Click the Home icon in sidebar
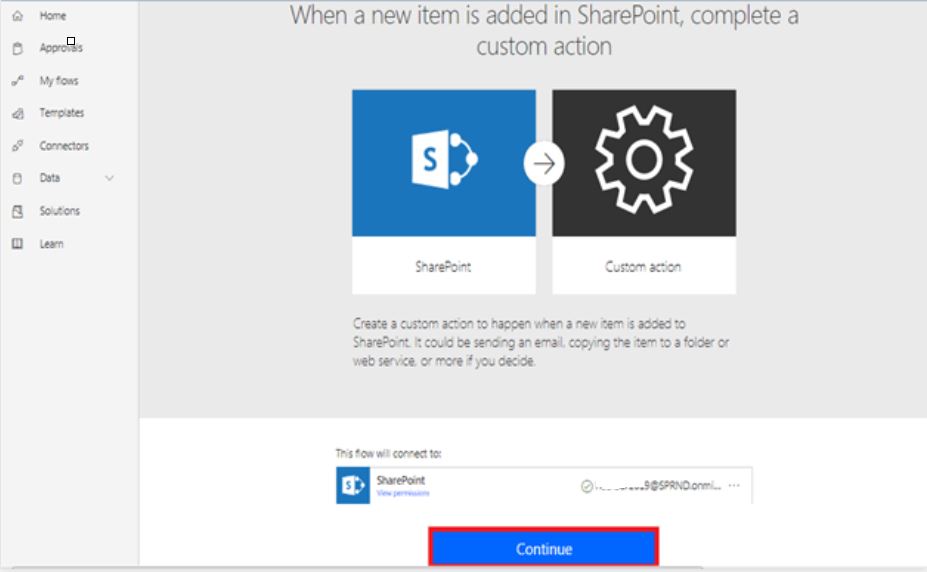The image size is (927, 572). [18, 16]
